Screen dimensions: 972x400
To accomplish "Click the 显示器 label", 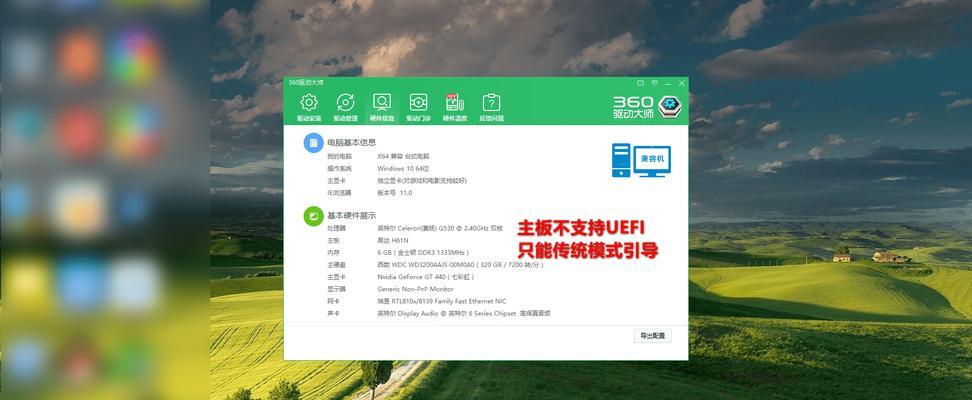I will [x=336, y=289].
